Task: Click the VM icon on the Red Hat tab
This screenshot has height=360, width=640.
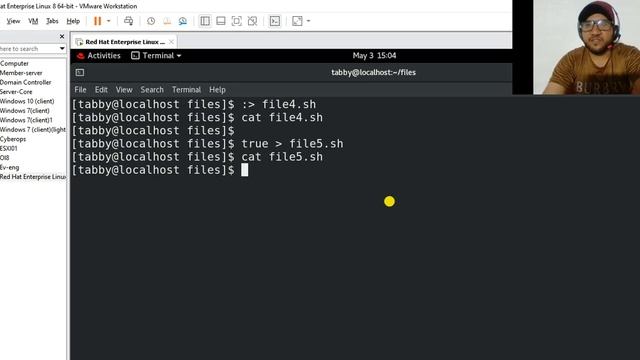Action: click(x=79, y=42)
